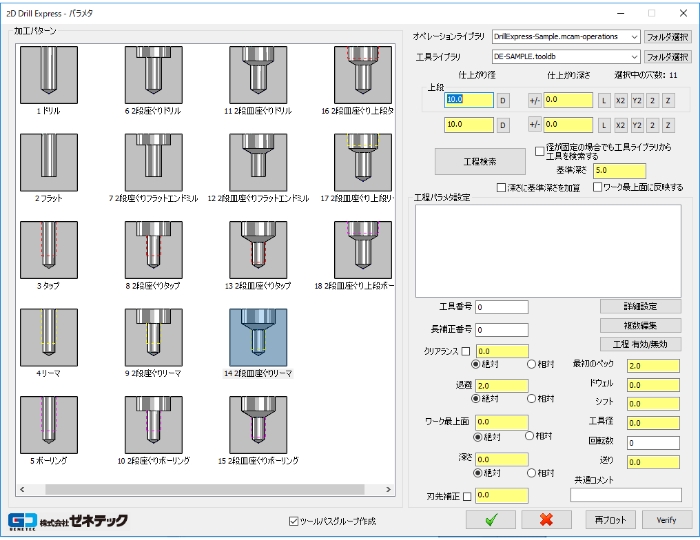The height and width of the screenshot is (540, 700).
Task: Click left arrow of pattern list scrollbar
Action: pos(22,490)
